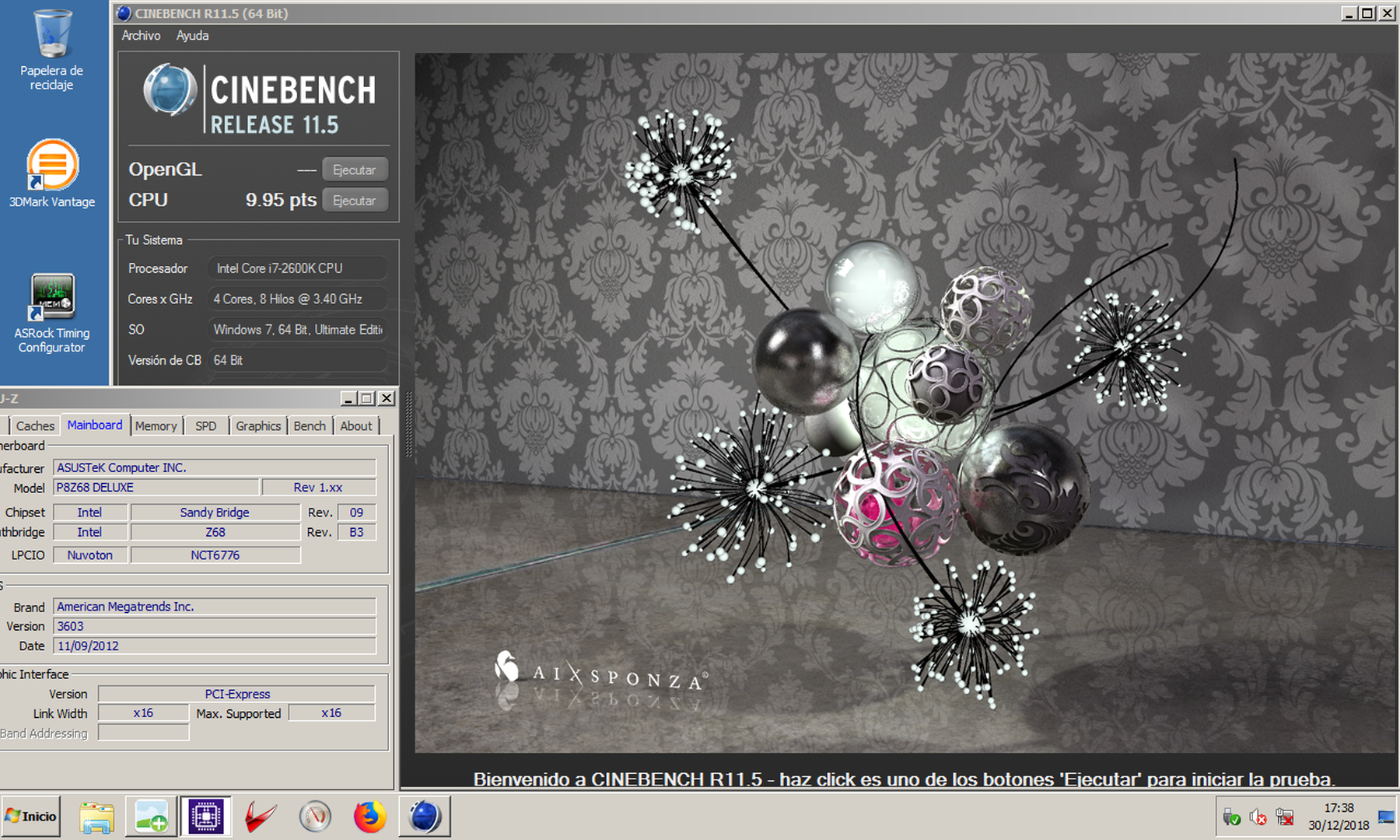Open the Ayuda menu

click(x=192, y=36)
